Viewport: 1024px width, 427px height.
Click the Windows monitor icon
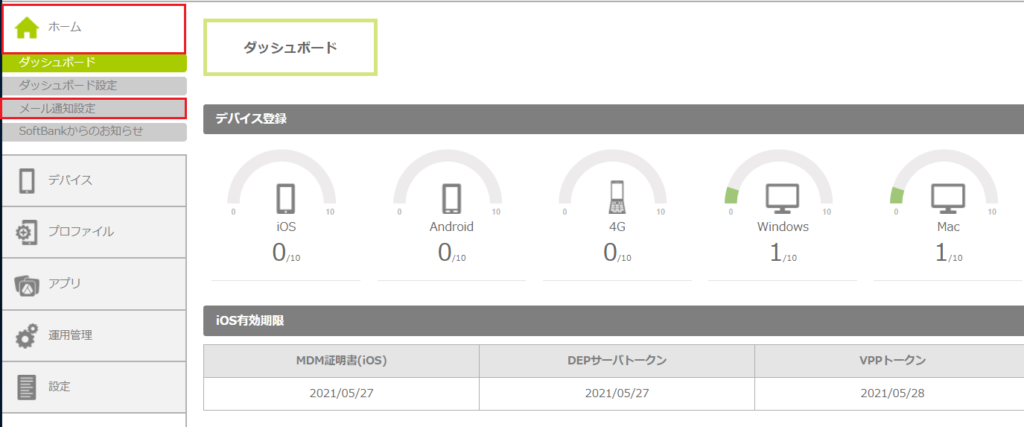[x=780, y=197]
